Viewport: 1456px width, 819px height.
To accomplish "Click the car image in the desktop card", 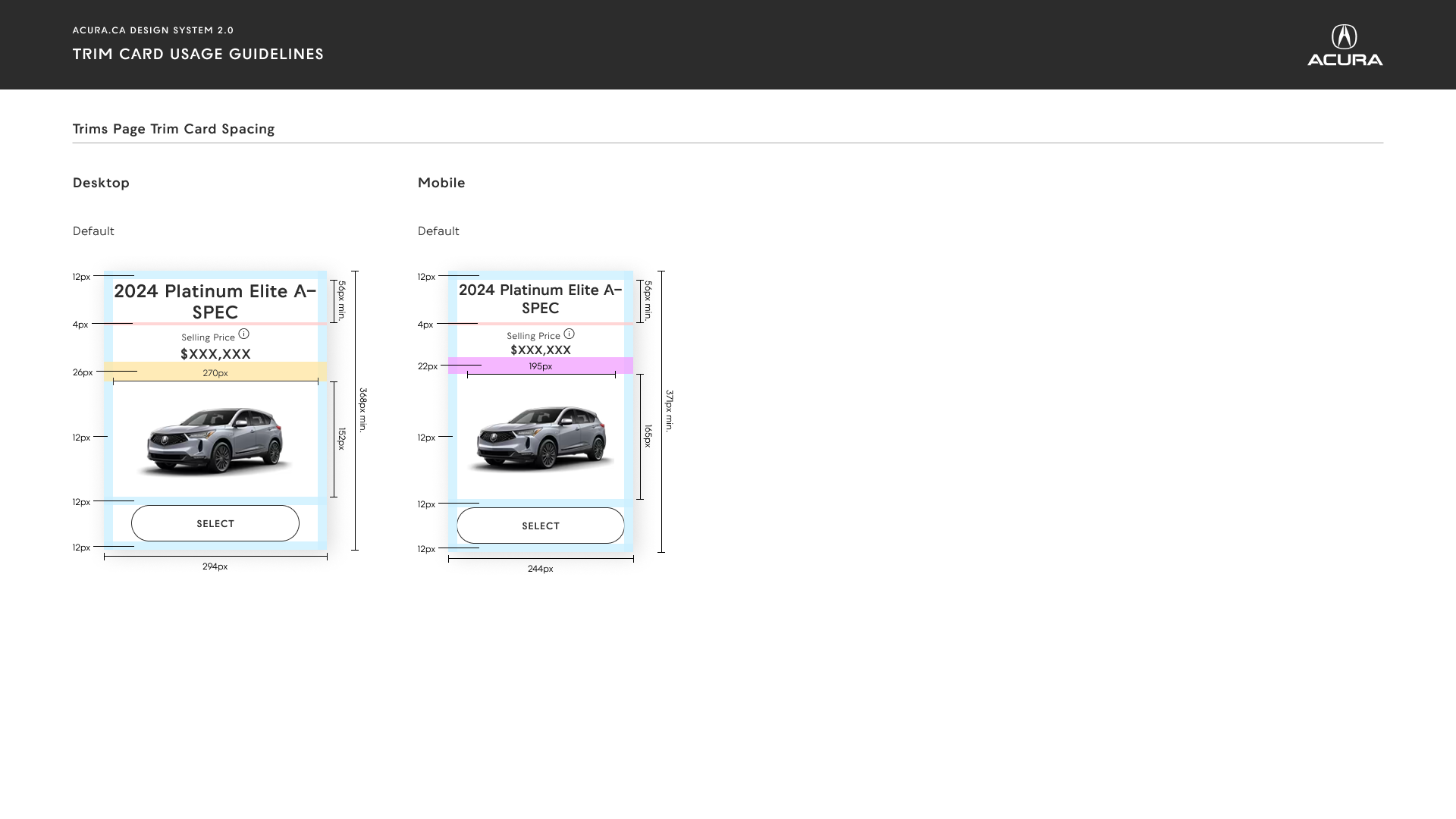I will [215, 440].
